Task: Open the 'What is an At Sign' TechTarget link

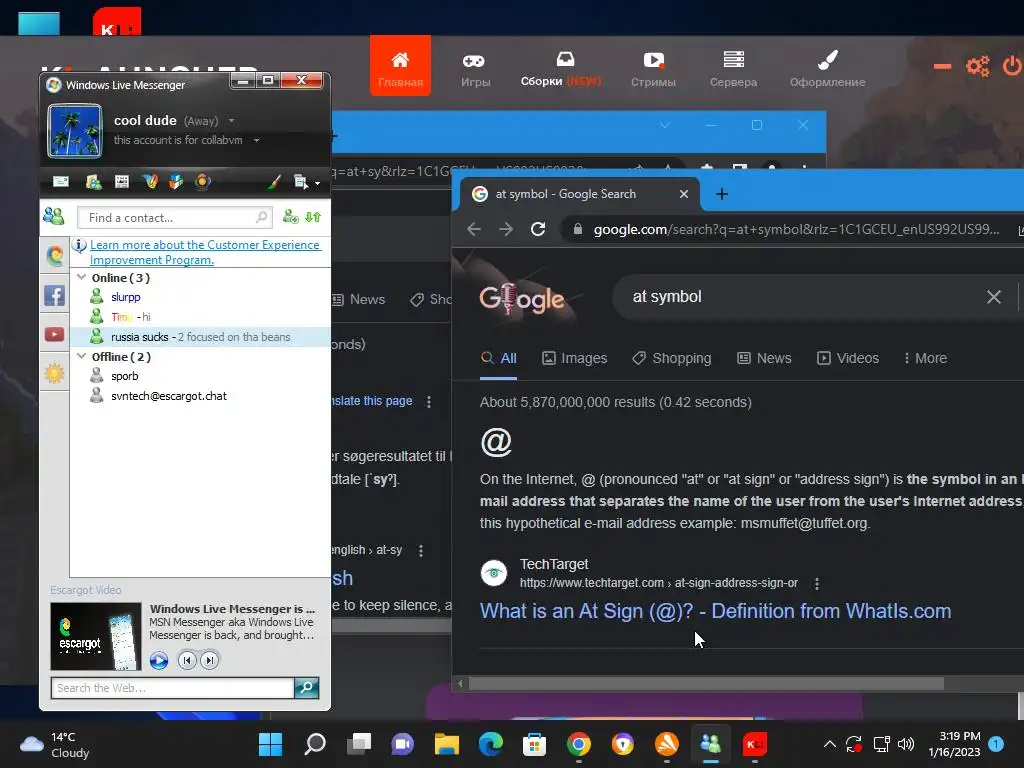Action: click(x=715, y=611)
